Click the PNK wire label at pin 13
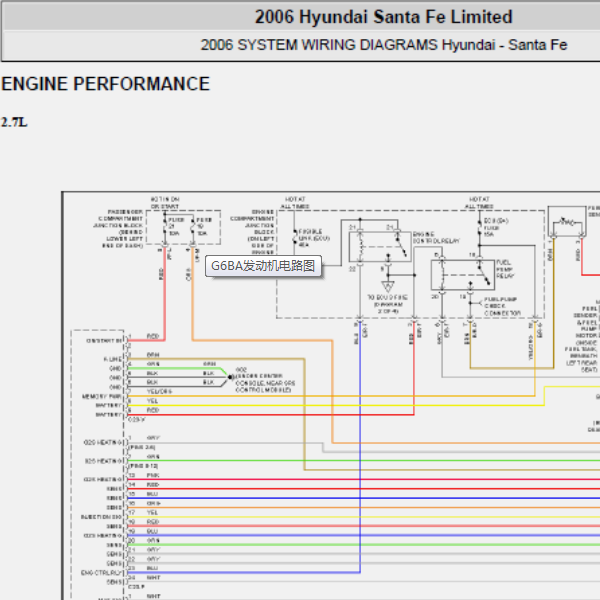The height and width of the screenshot is (600, 600). [x=153, y=475]
